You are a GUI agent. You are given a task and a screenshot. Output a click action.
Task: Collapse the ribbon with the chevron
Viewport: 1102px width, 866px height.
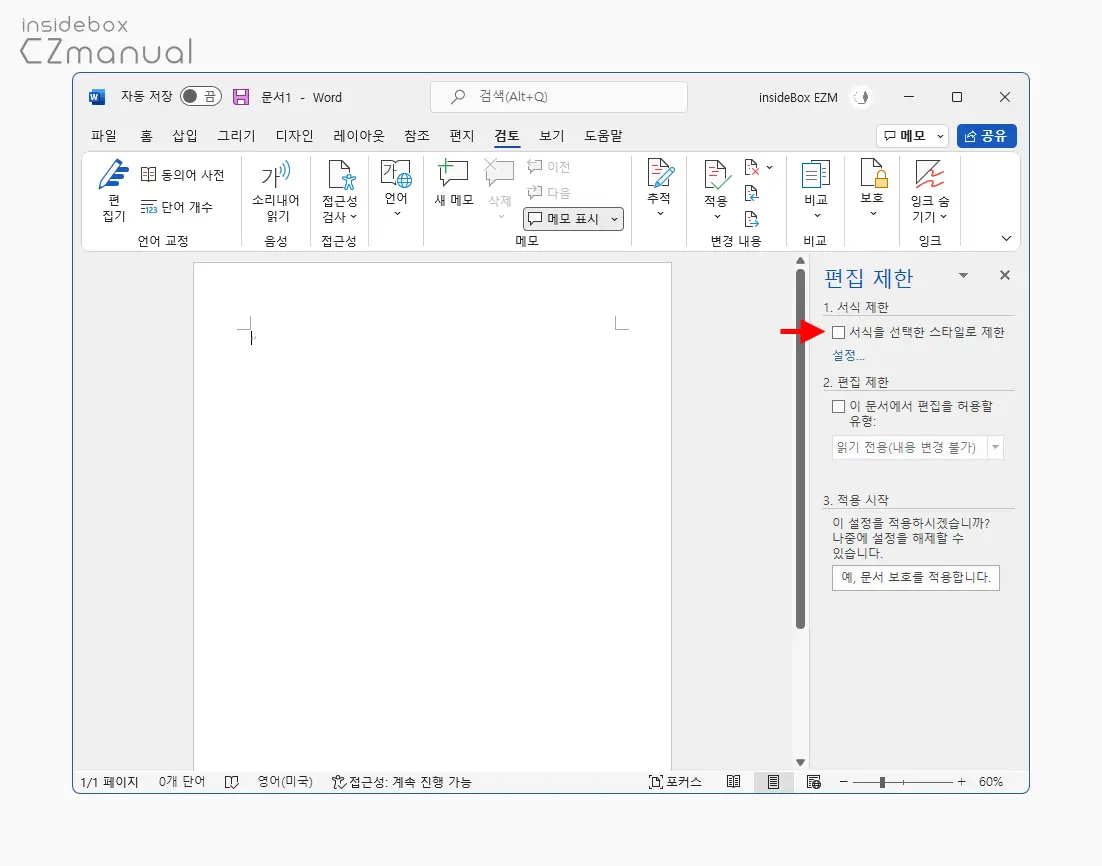1006,239
